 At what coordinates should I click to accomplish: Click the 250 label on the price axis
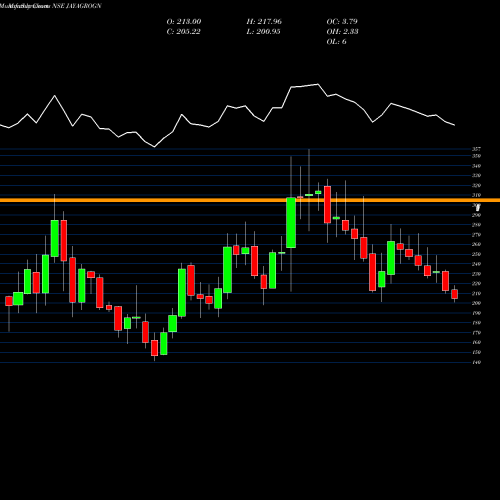[476, 254]
